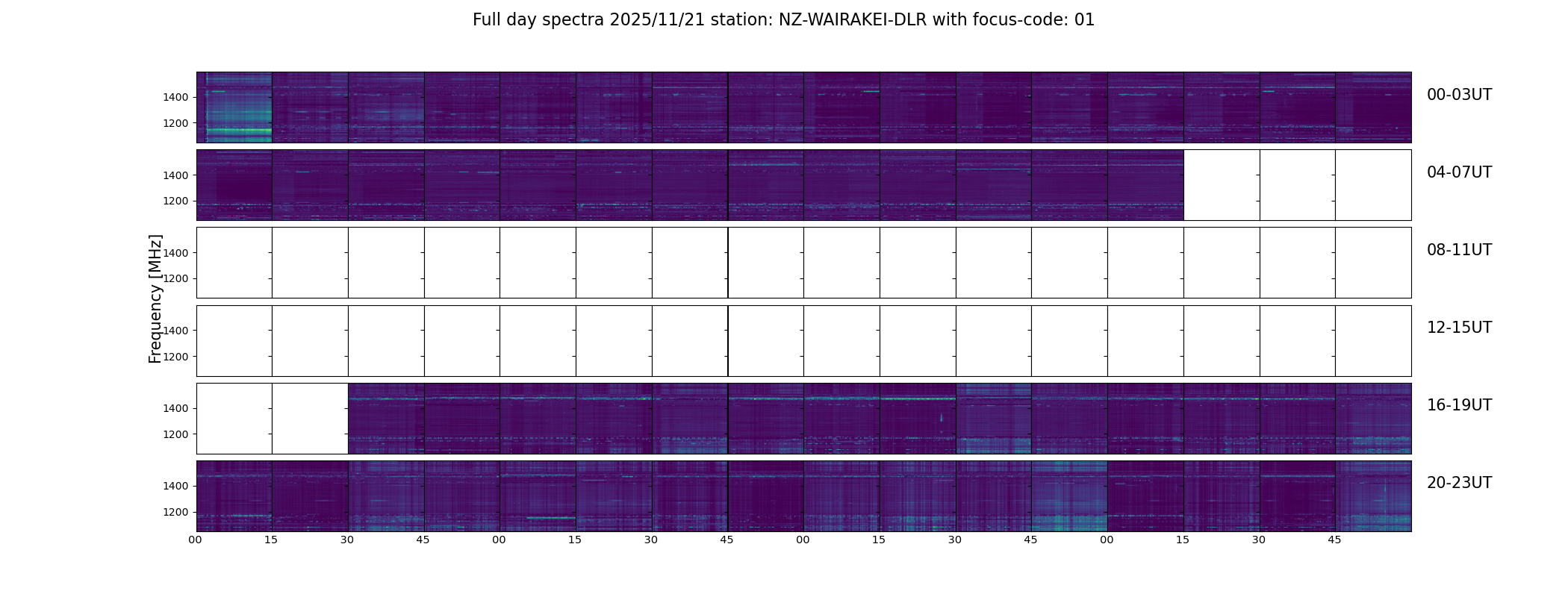Click the '00-03UT' row label
The height and width of the screenshot is (597, 1568).
pos(1459,95)
